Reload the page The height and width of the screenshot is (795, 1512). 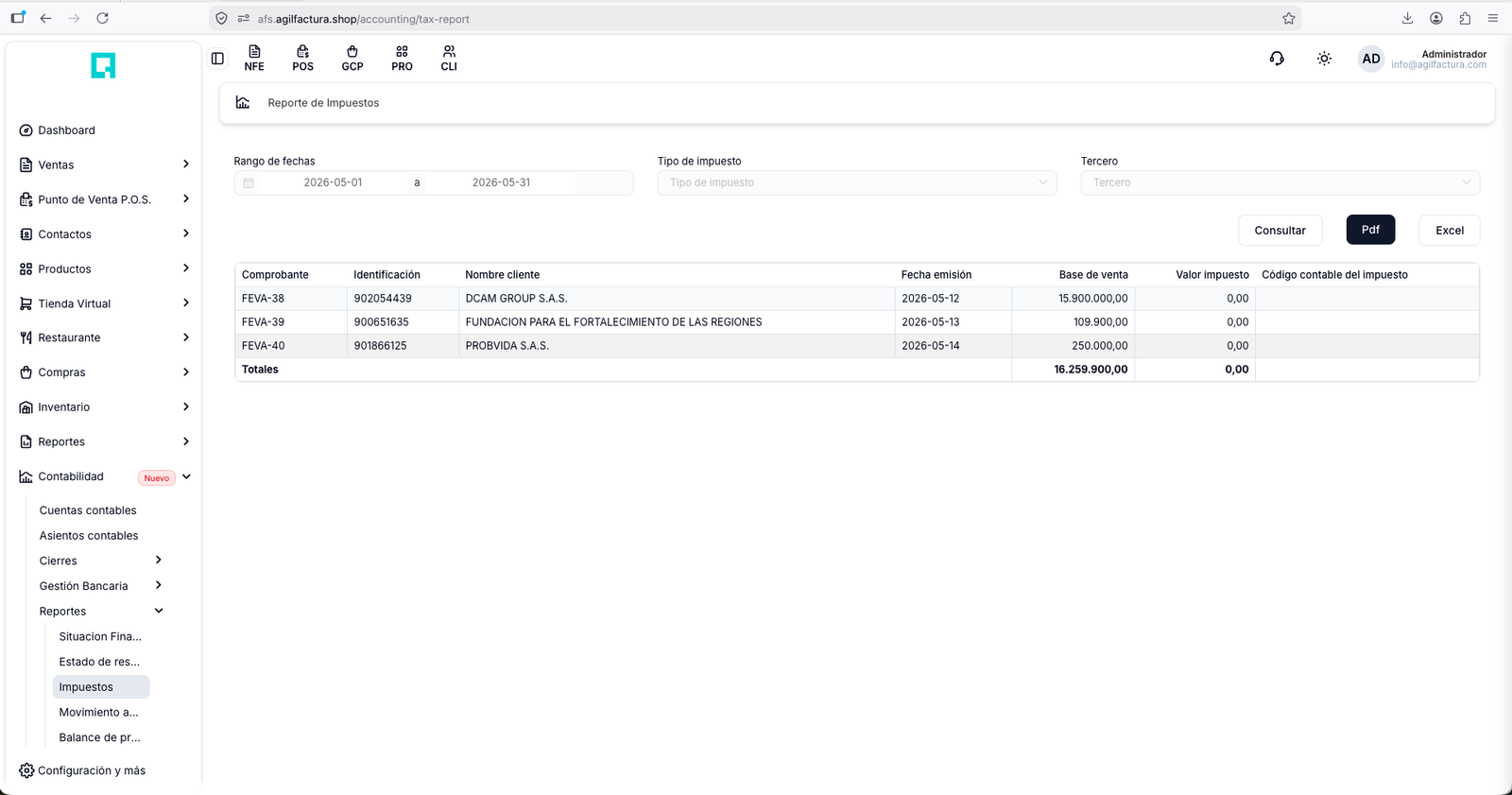[x=103, y=18]
